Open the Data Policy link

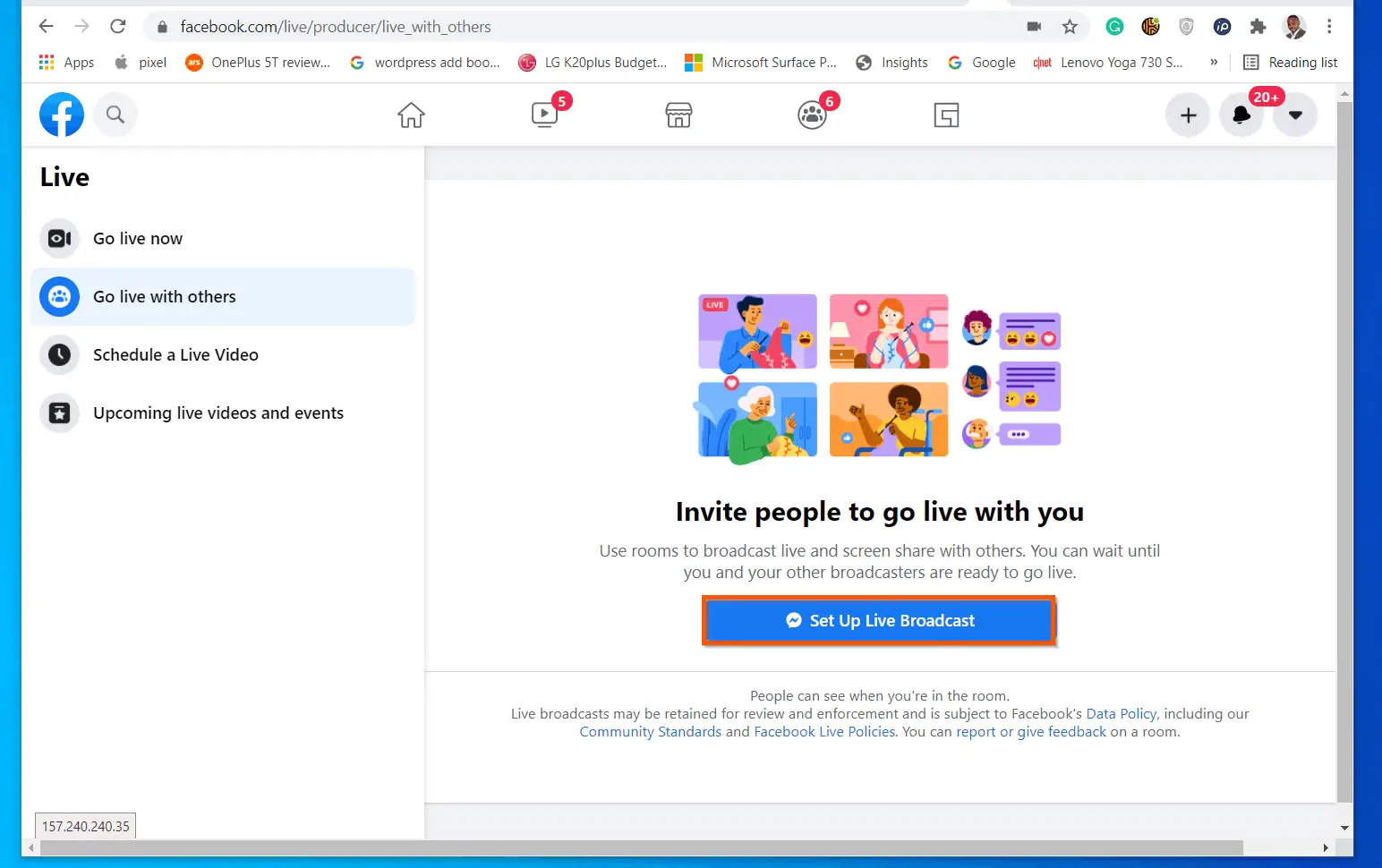(1121, 713)
